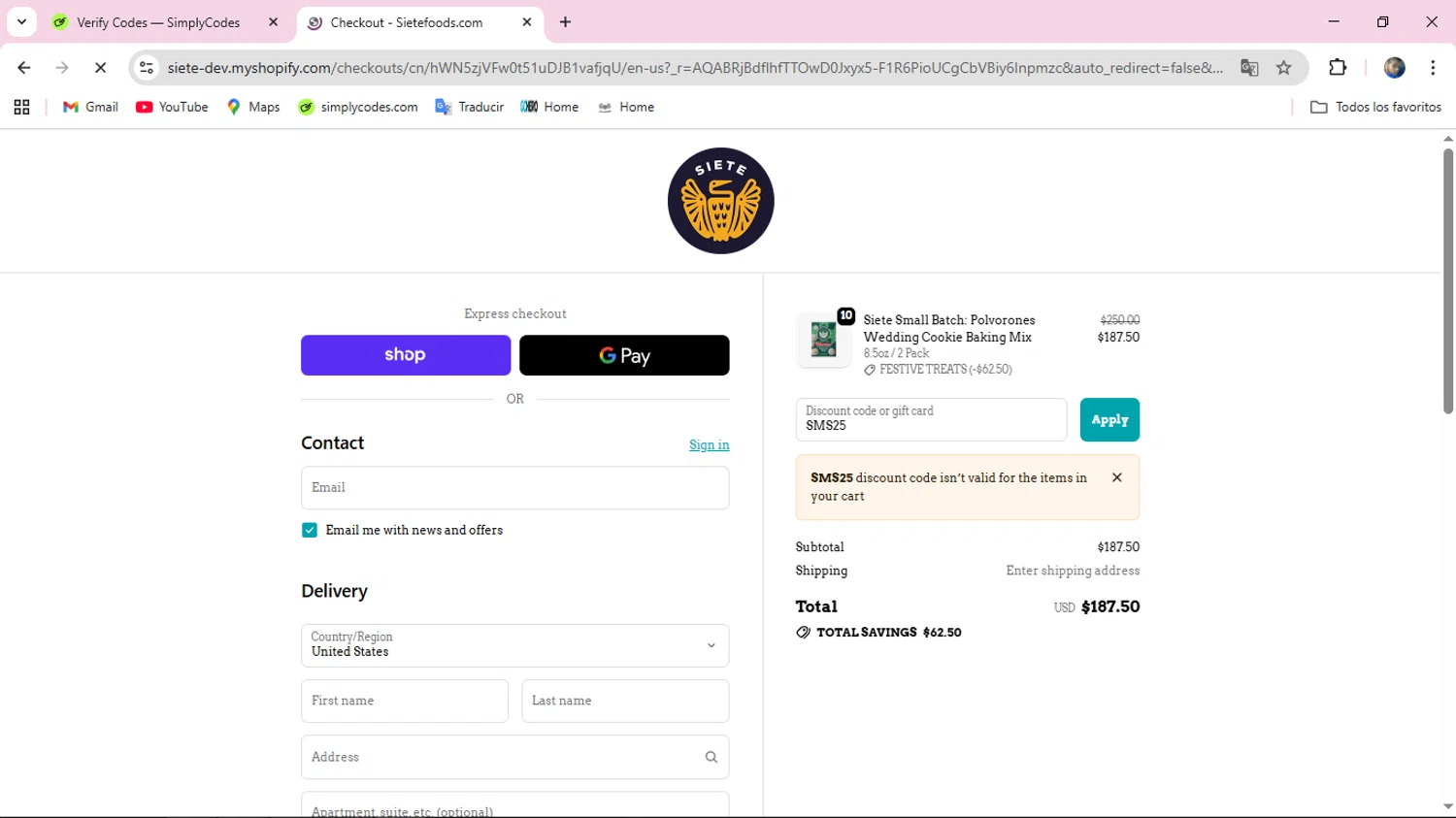Click the First name field

[405, 701]
